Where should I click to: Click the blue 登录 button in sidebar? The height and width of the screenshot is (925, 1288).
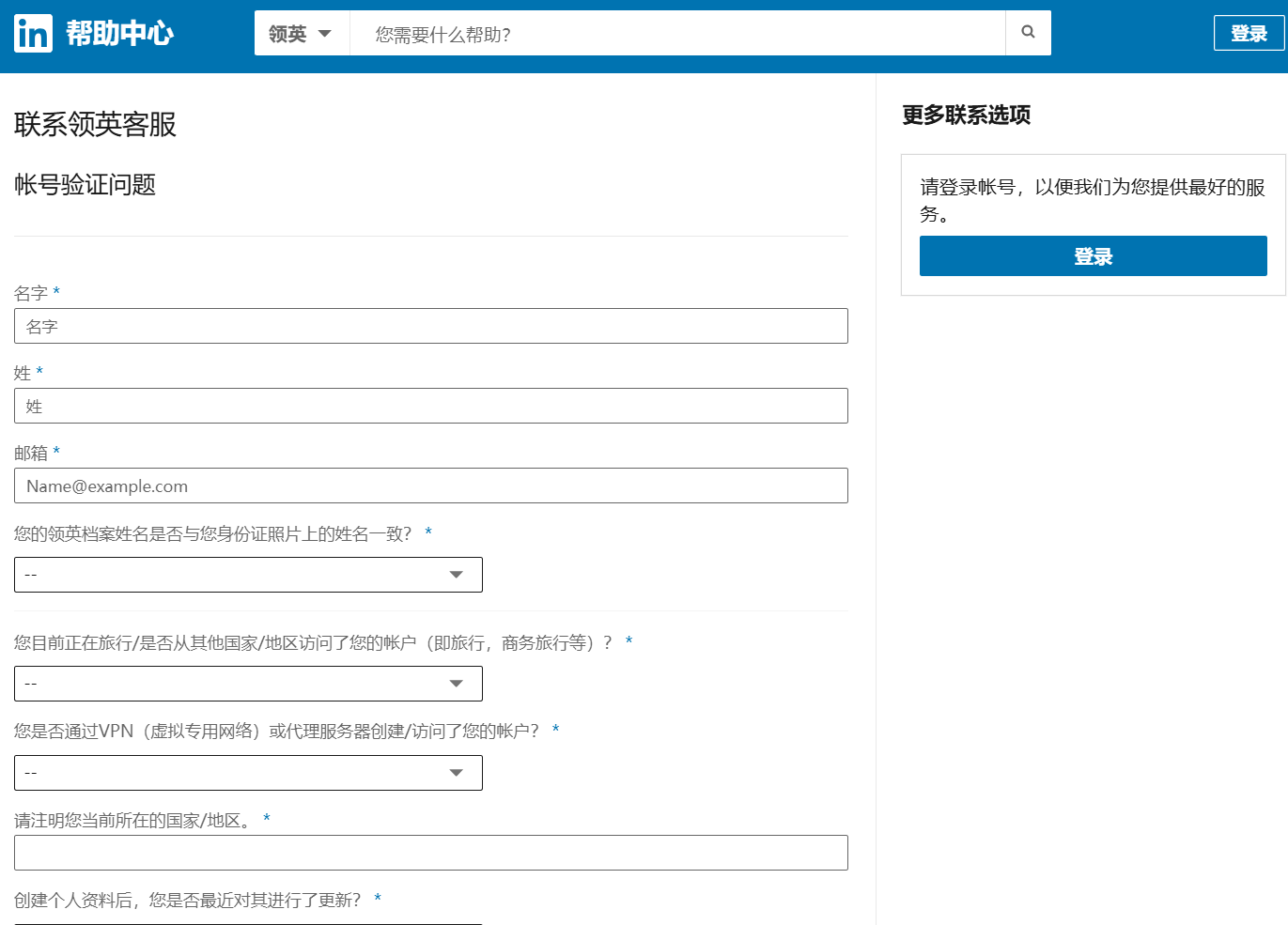tap(1093, 256)
